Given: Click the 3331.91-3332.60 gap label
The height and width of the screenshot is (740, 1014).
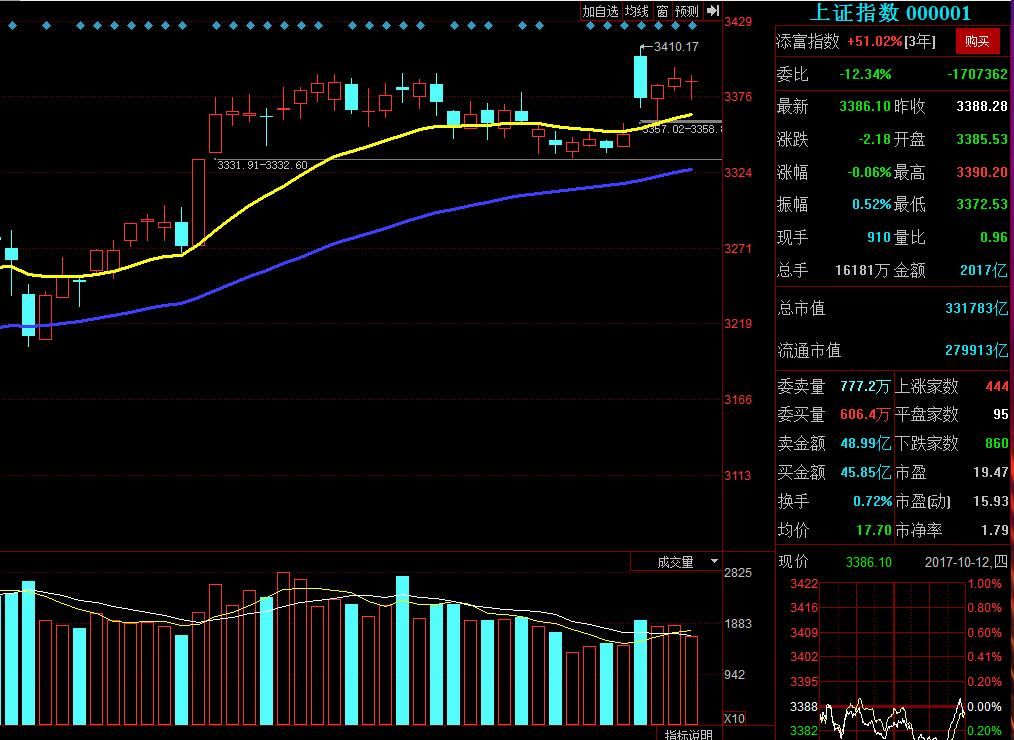Looking at the screenshot, I should point(260,165).
